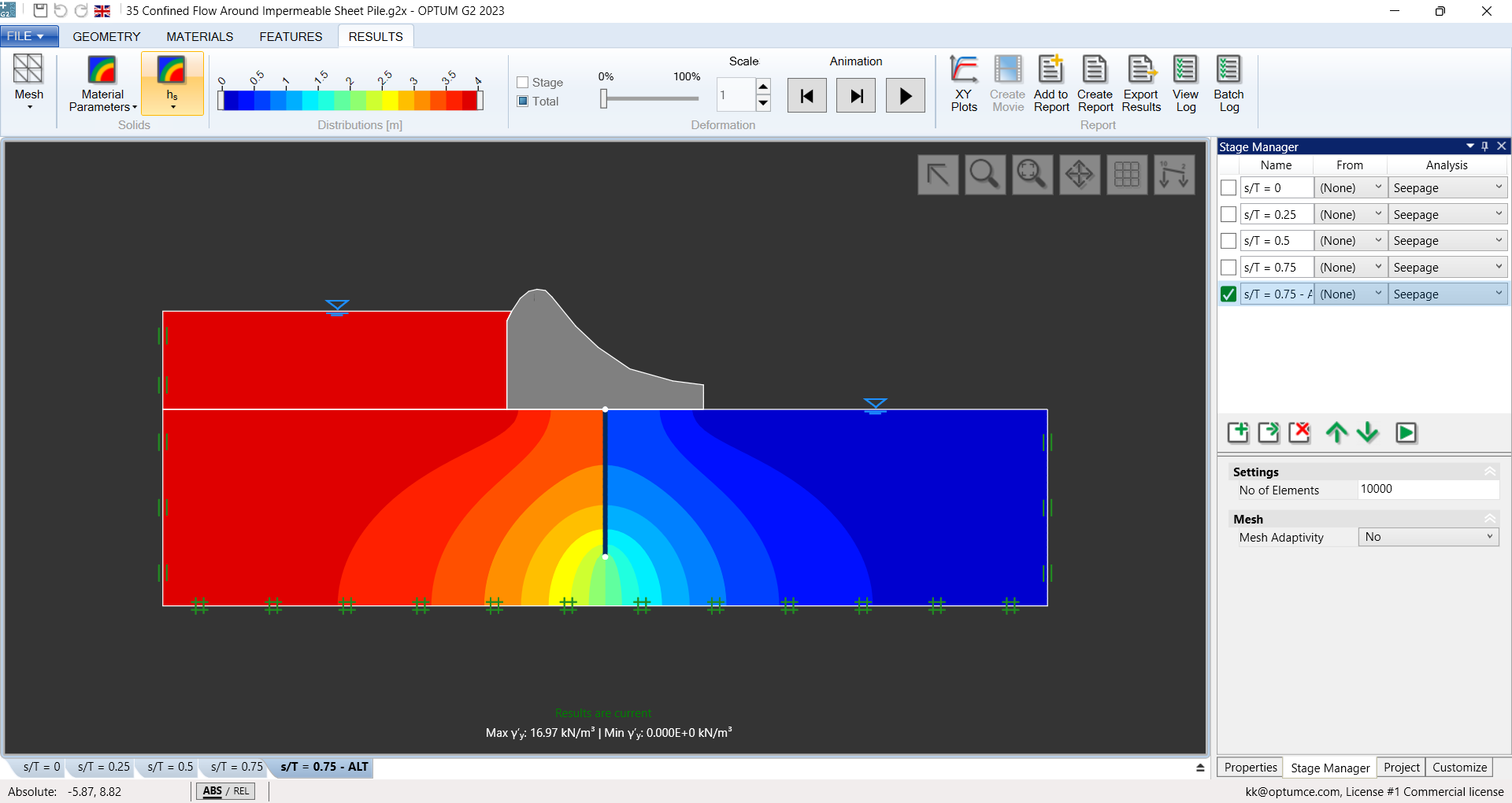Viewport: 1512px width, 803px height.
Task: Click the deformation percentage slider handle
Action: point(604,98)
